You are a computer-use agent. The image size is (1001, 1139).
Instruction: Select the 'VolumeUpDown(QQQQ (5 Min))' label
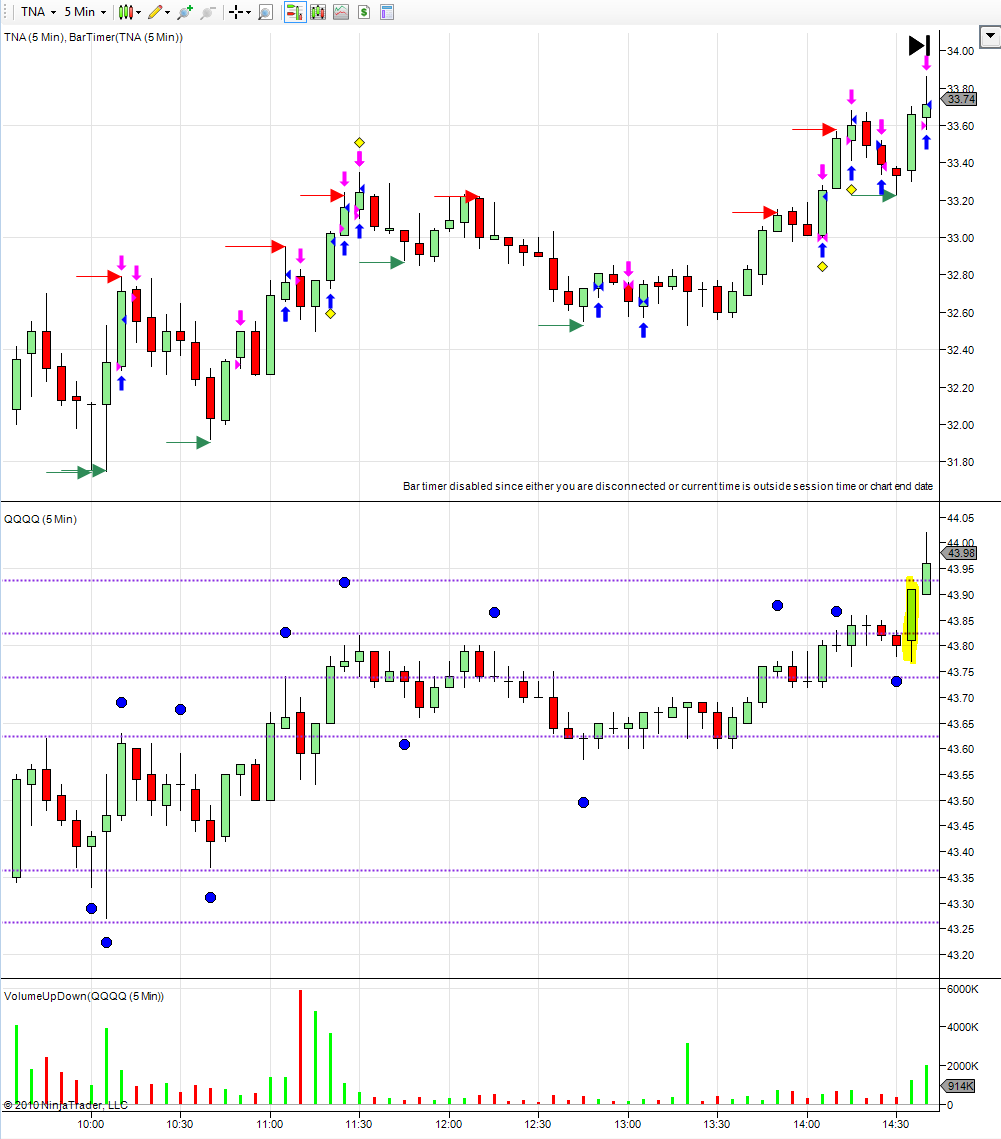coord(84,997)
